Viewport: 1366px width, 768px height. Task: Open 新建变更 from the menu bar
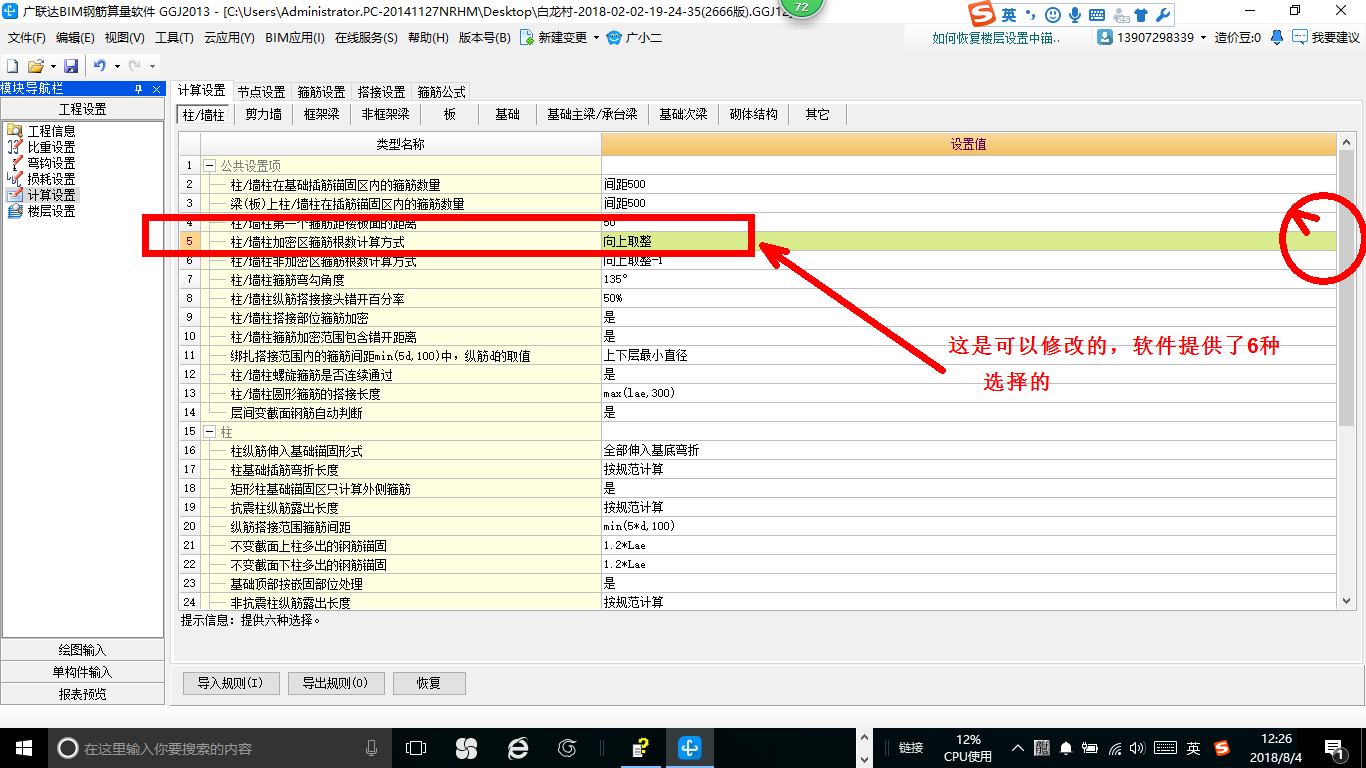(554, 38)
